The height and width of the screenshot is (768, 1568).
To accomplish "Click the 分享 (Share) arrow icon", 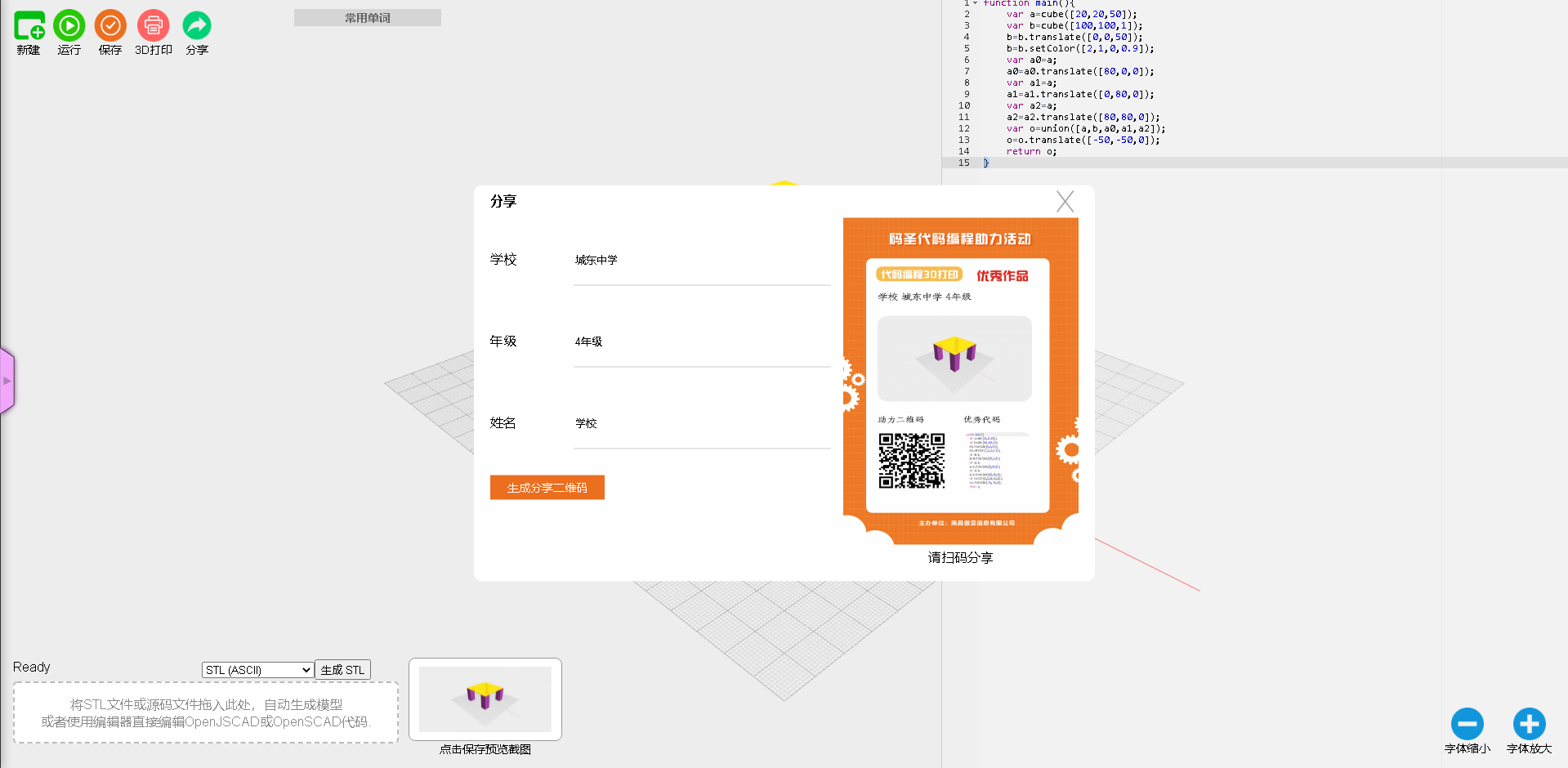I will [197, 27].
